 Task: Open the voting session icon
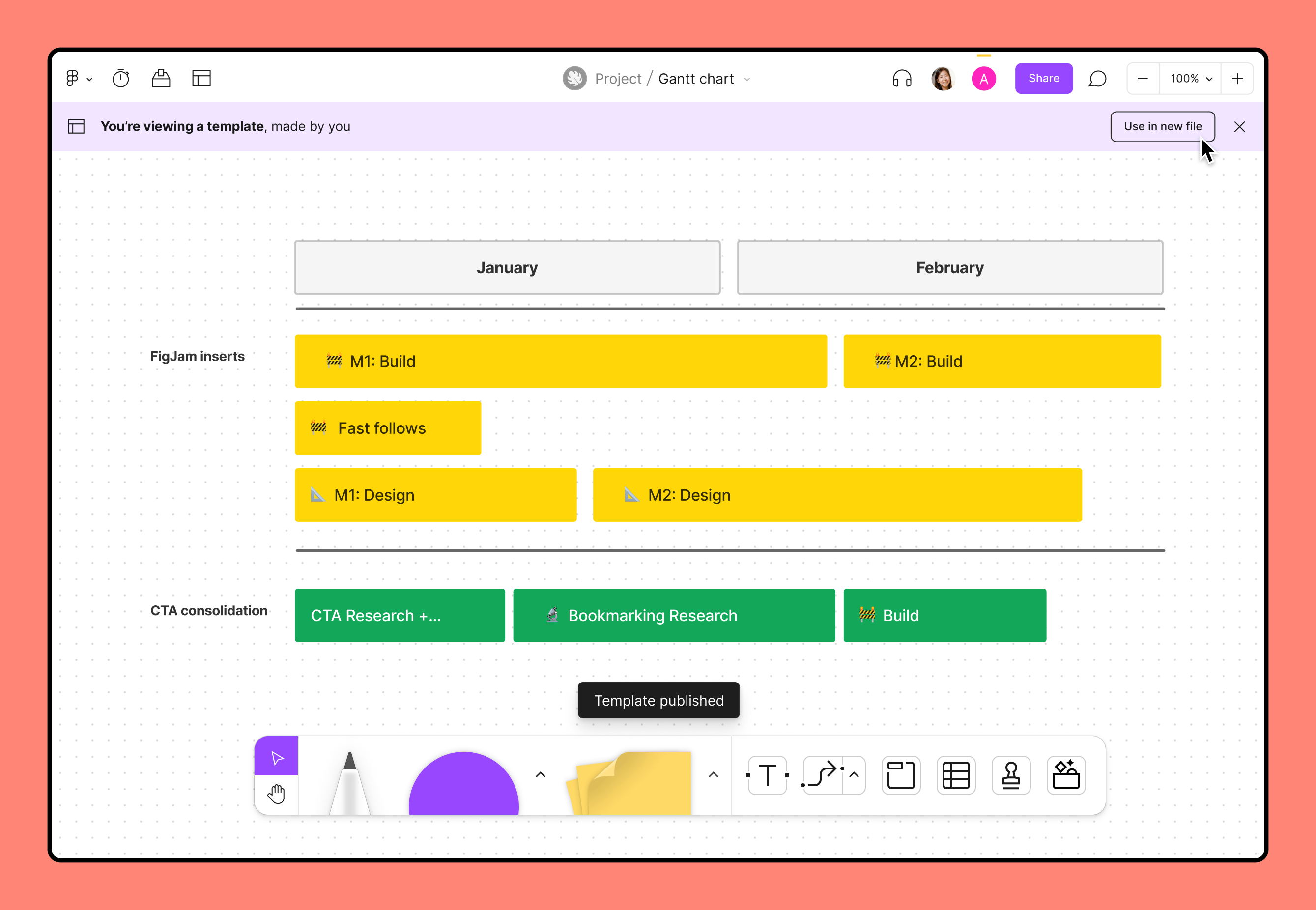[161, 79]
